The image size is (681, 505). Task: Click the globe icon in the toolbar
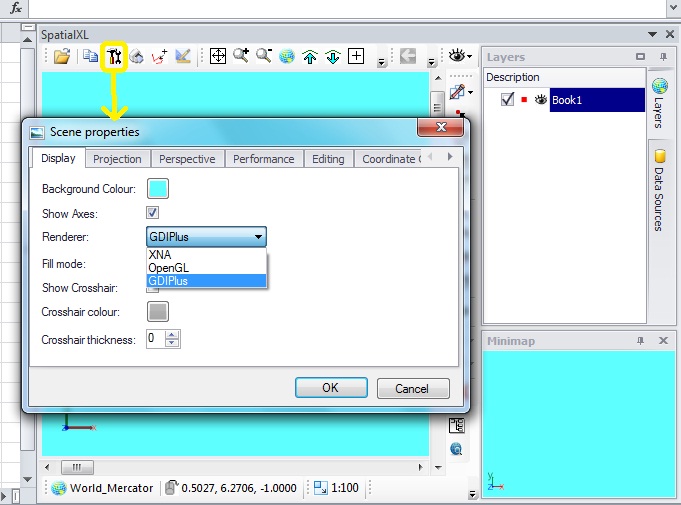click(287, 57)
